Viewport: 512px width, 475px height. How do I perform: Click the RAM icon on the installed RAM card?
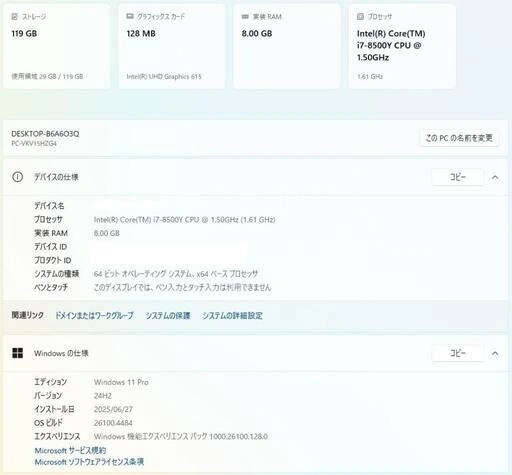[245, 16]
